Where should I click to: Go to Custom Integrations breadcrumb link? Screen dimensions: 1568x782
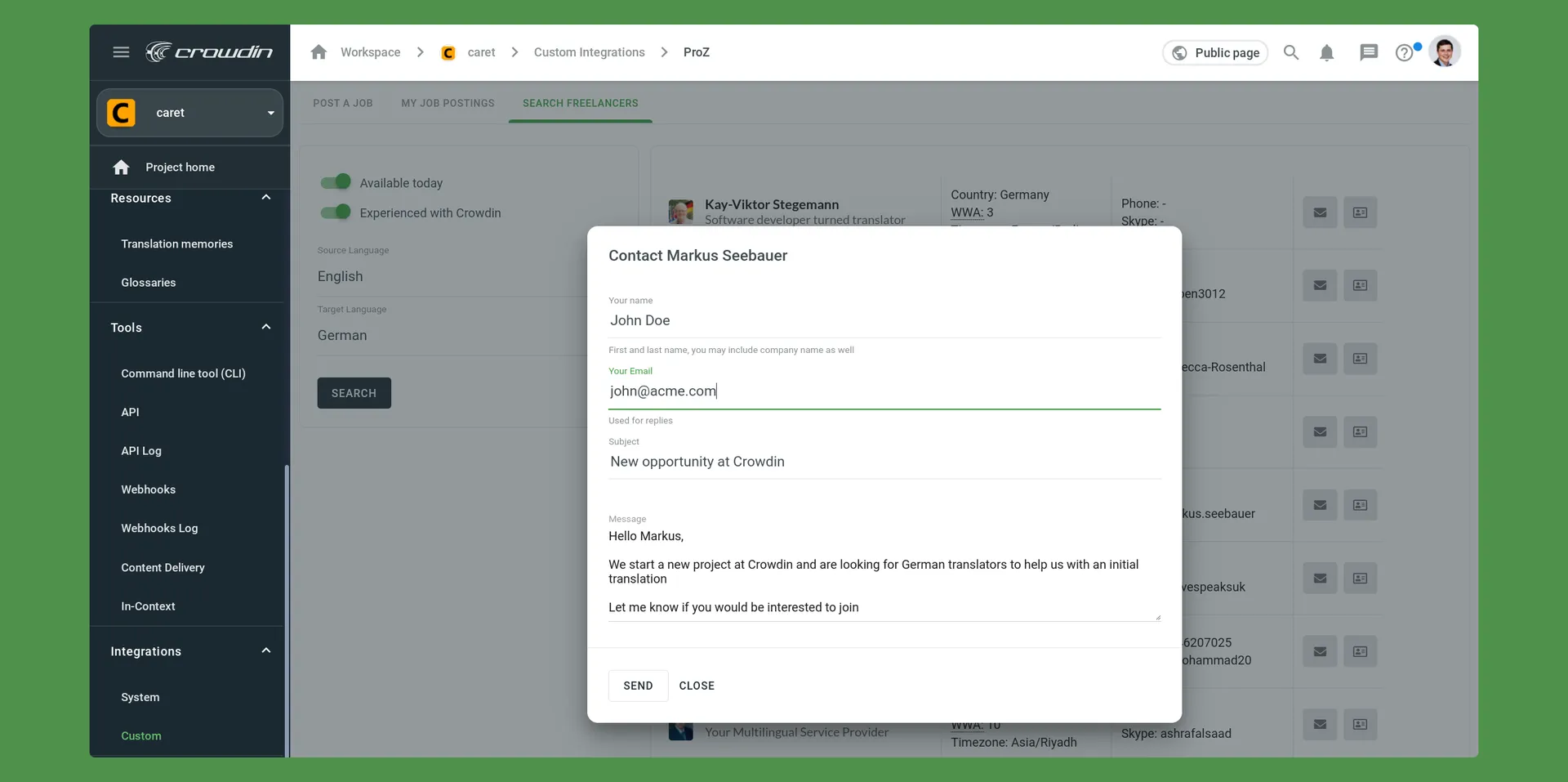590,52
